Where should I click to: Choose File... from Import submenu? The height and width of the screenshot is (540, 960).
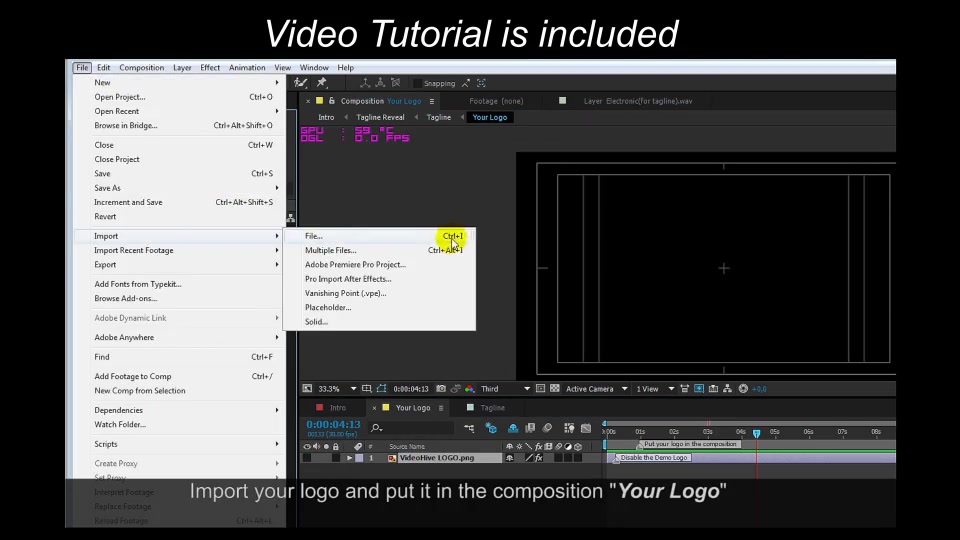(x=379, y=236)
